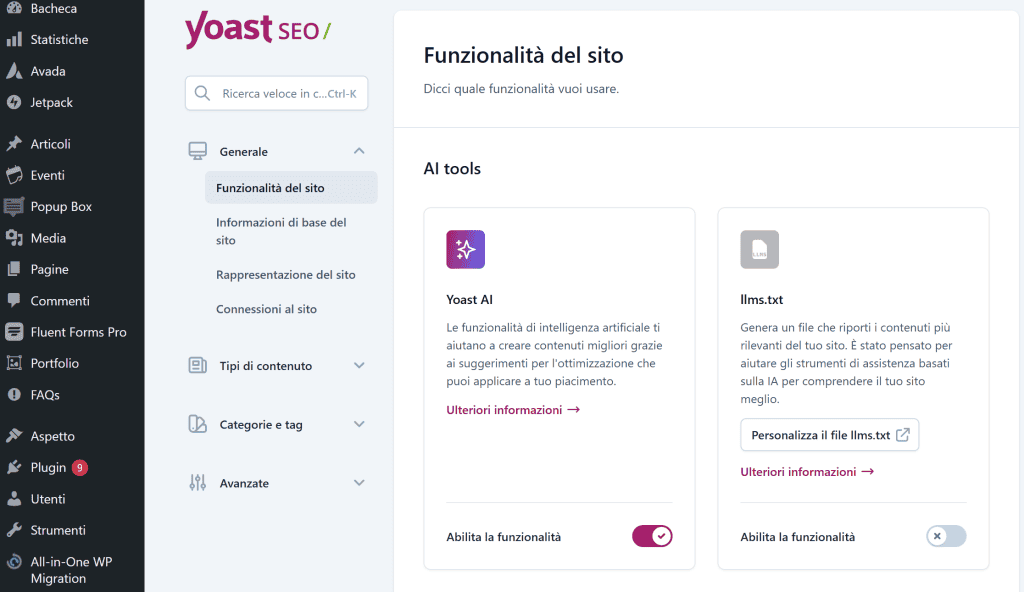1024x592 pixels.
Task: Click the Avada sidebar icon
Action: click(x=14, y=71)
